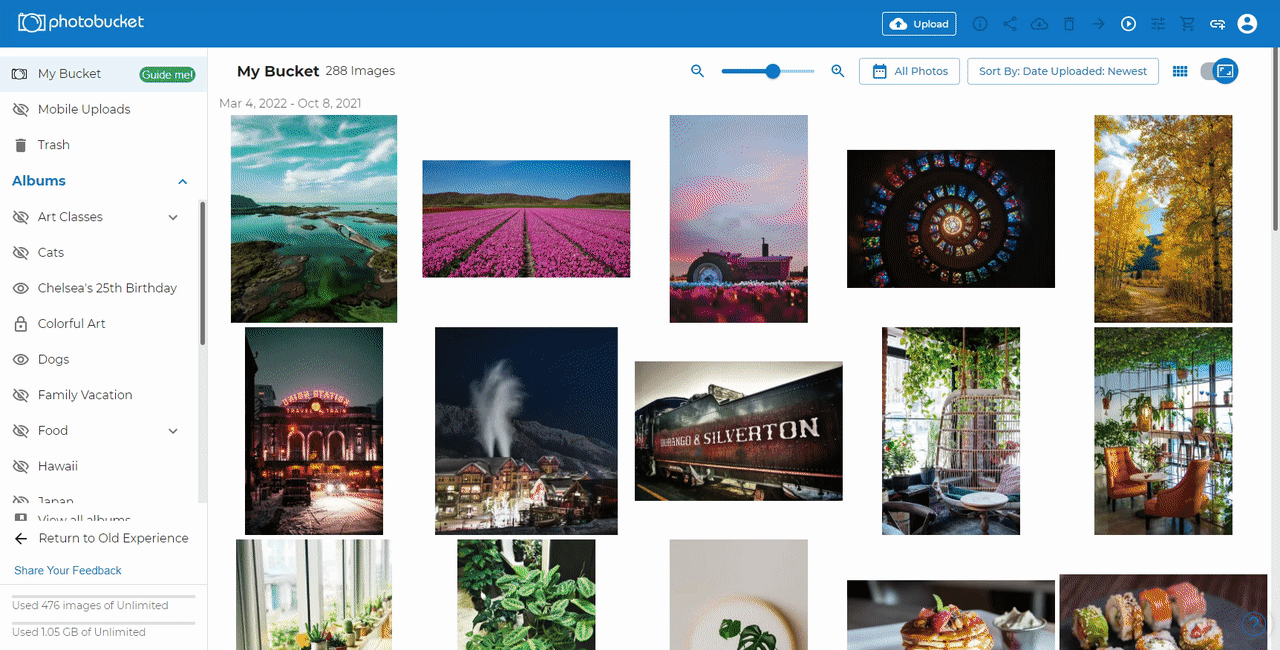Open the hanging birdcage chair photo

(951, 431)
